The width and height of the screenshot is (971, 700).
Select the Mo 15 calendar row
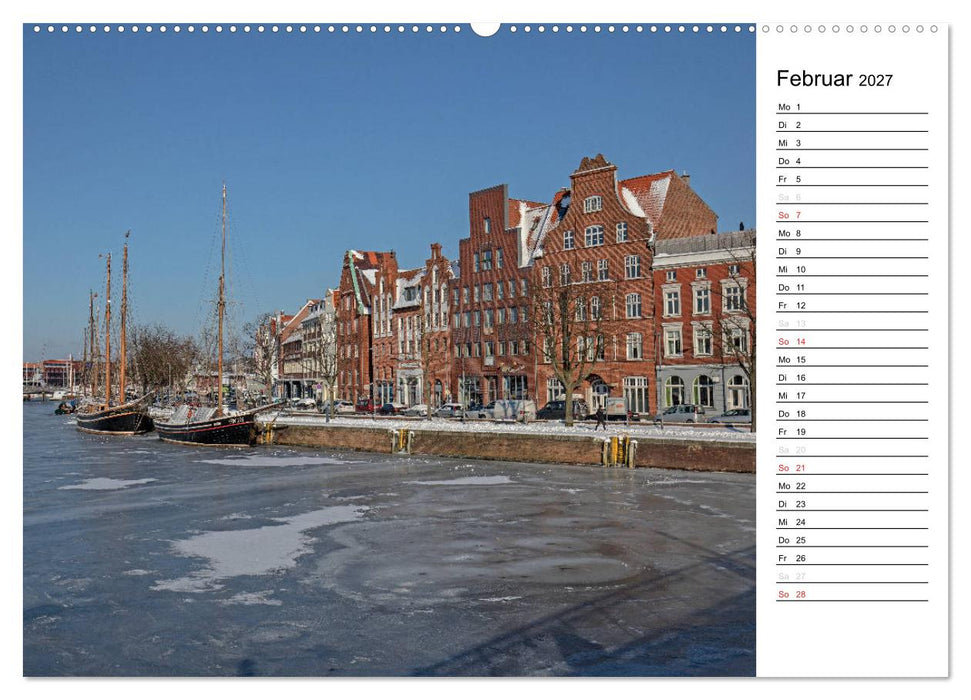[x=852, y=359]
